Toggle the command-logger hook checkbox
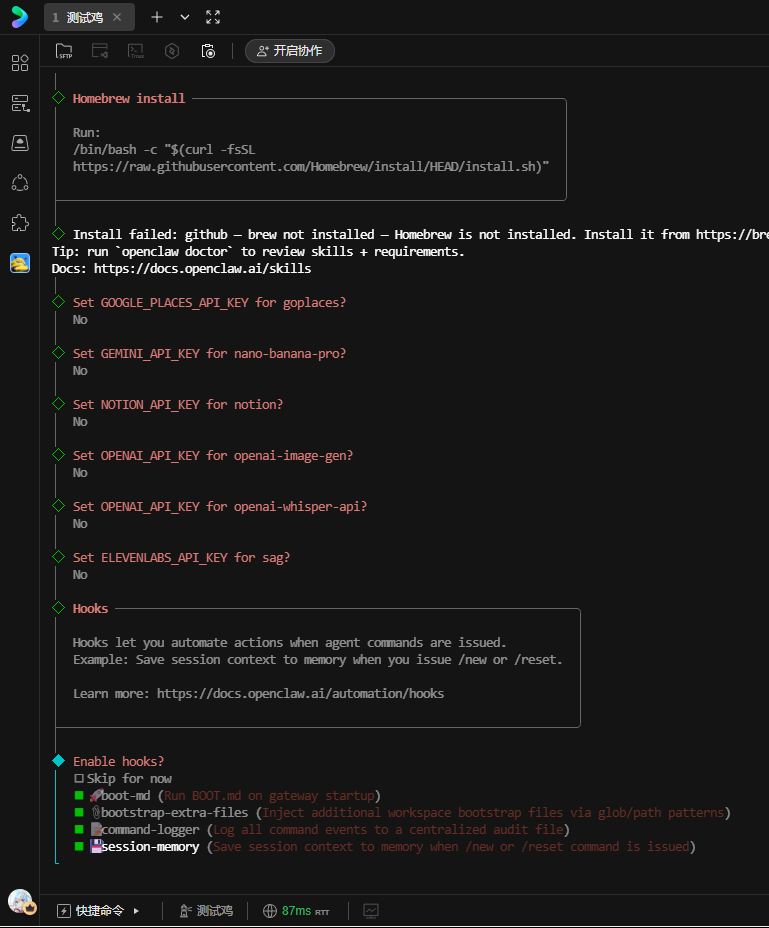The height and width of the screenshot is (928, 769). pos(79,829)
